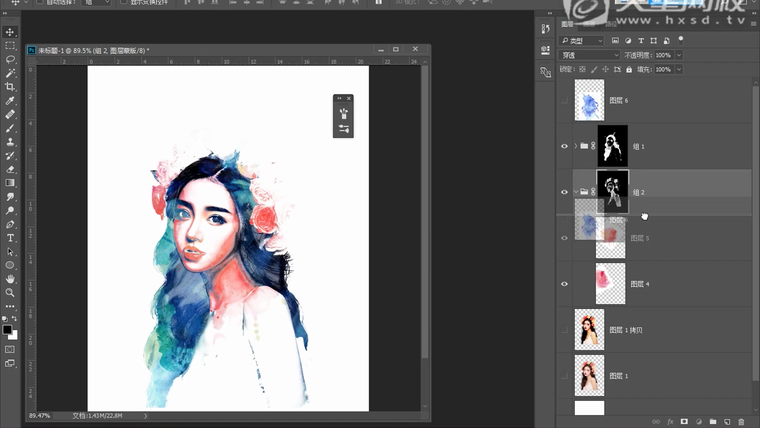Viewport: 760px width, 428px height.
Task: Click the foreground color swatch
Action: coord(7,329)
